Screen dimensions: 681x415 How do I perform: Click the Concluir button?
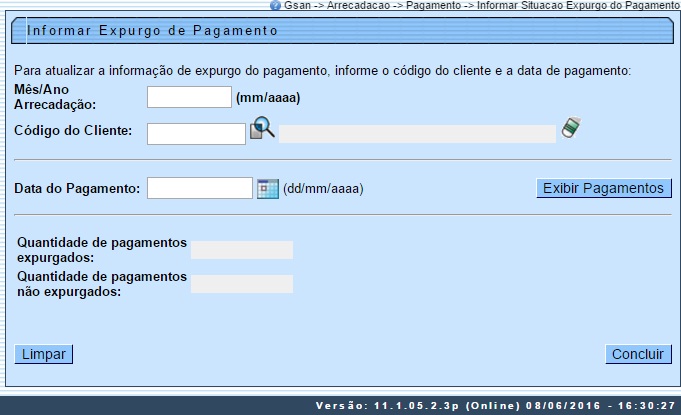point(638,354)
